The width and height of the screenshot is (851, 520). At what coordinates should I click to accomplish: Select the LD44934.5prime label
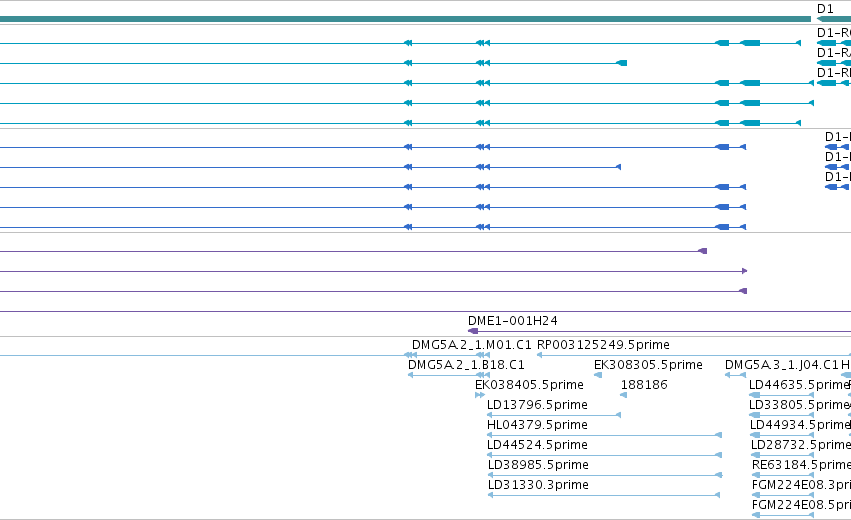(801, 425)
